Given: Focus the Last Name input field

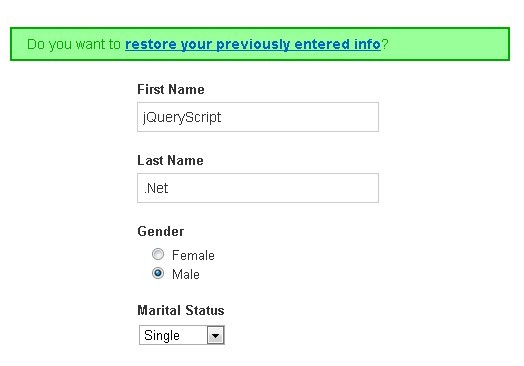Looking at the screenshot, I should (258, 188).
